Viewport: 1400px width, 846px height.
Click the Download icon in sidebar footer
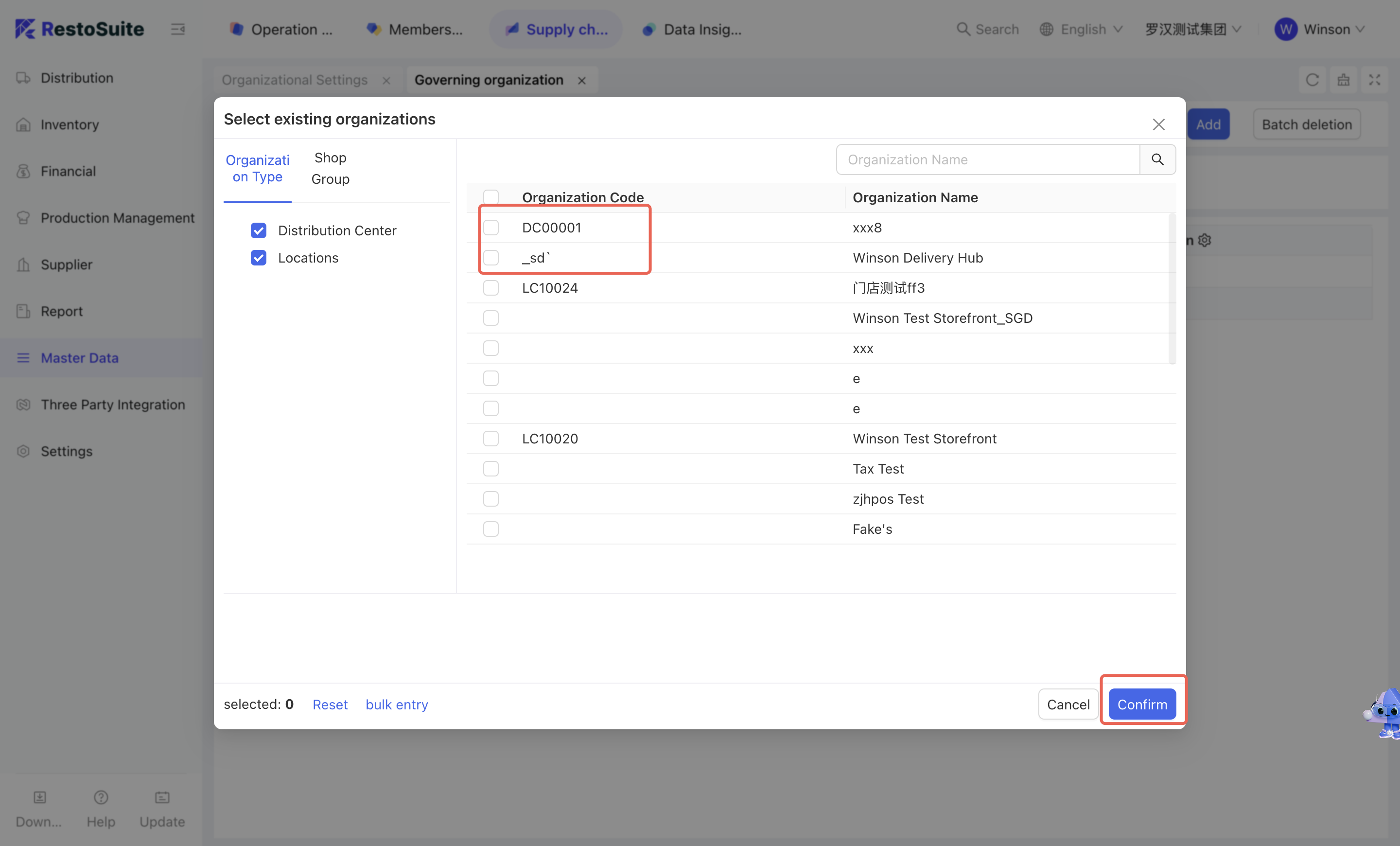pos(39,797)
